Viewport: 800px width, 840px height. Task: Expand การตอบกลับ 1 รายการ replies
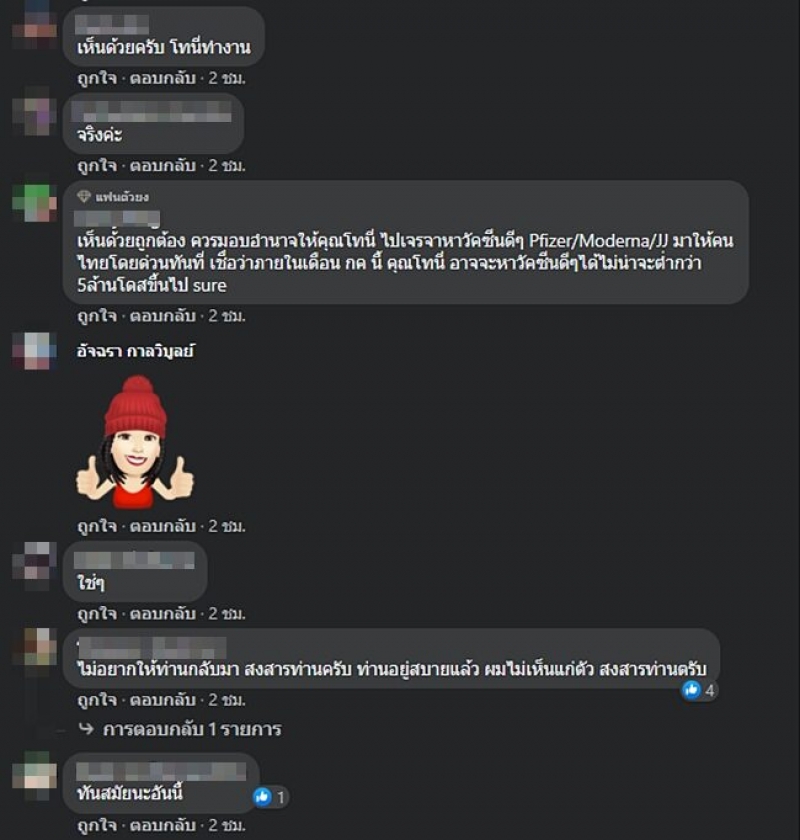[x=192, y=729]
